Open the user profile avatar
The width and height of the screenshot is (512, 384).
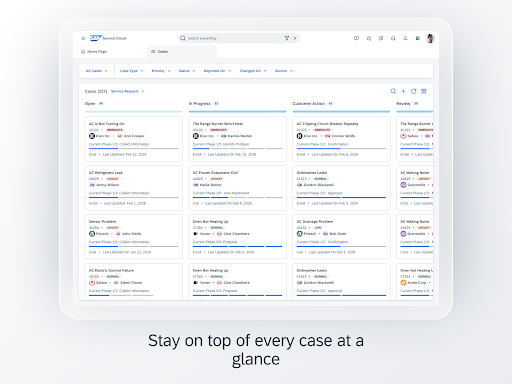[430, 38]
